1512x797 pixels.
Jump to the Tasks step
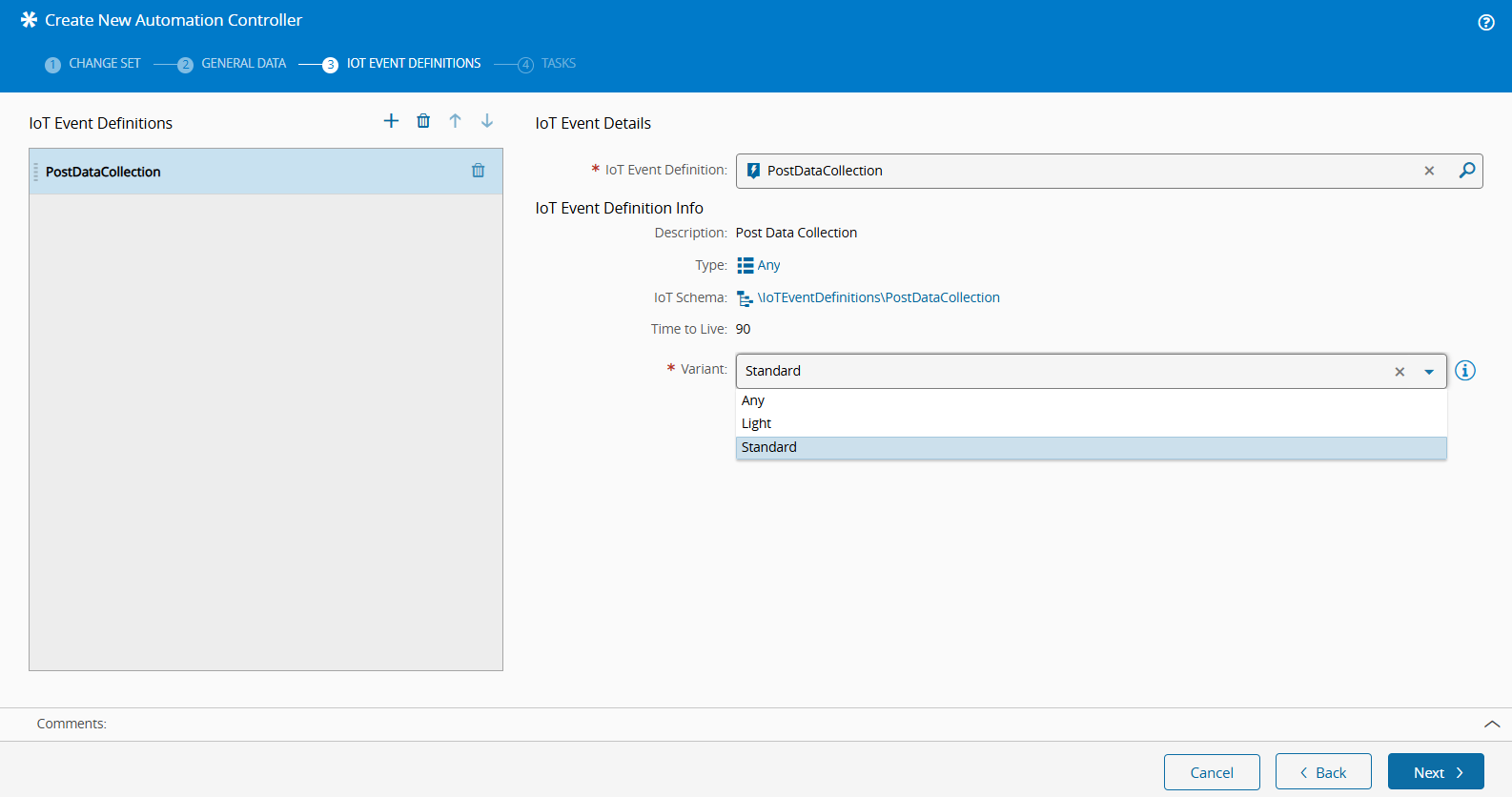558,64
